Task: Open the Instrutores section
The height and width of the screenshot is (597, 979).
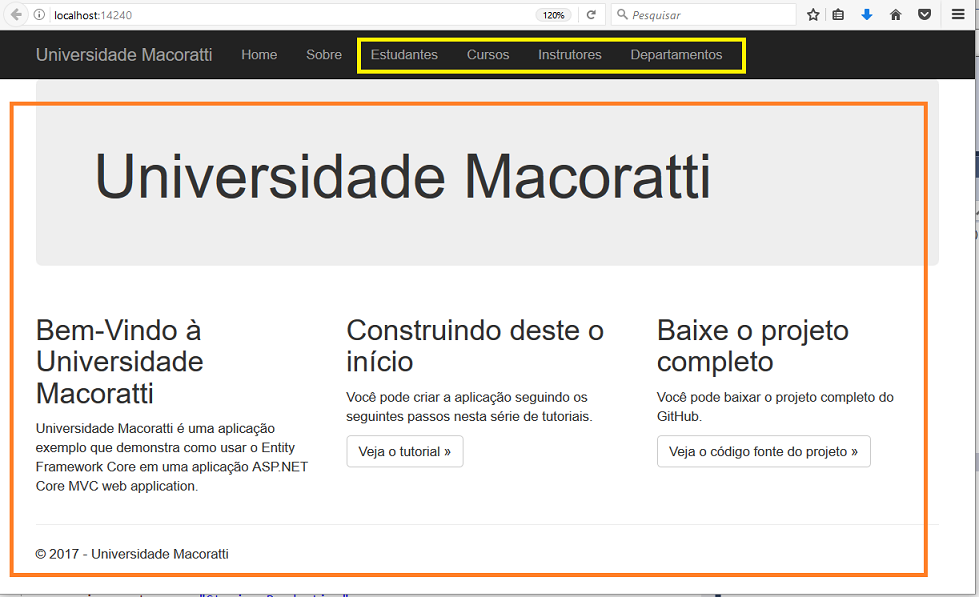Action: point(569,55)
